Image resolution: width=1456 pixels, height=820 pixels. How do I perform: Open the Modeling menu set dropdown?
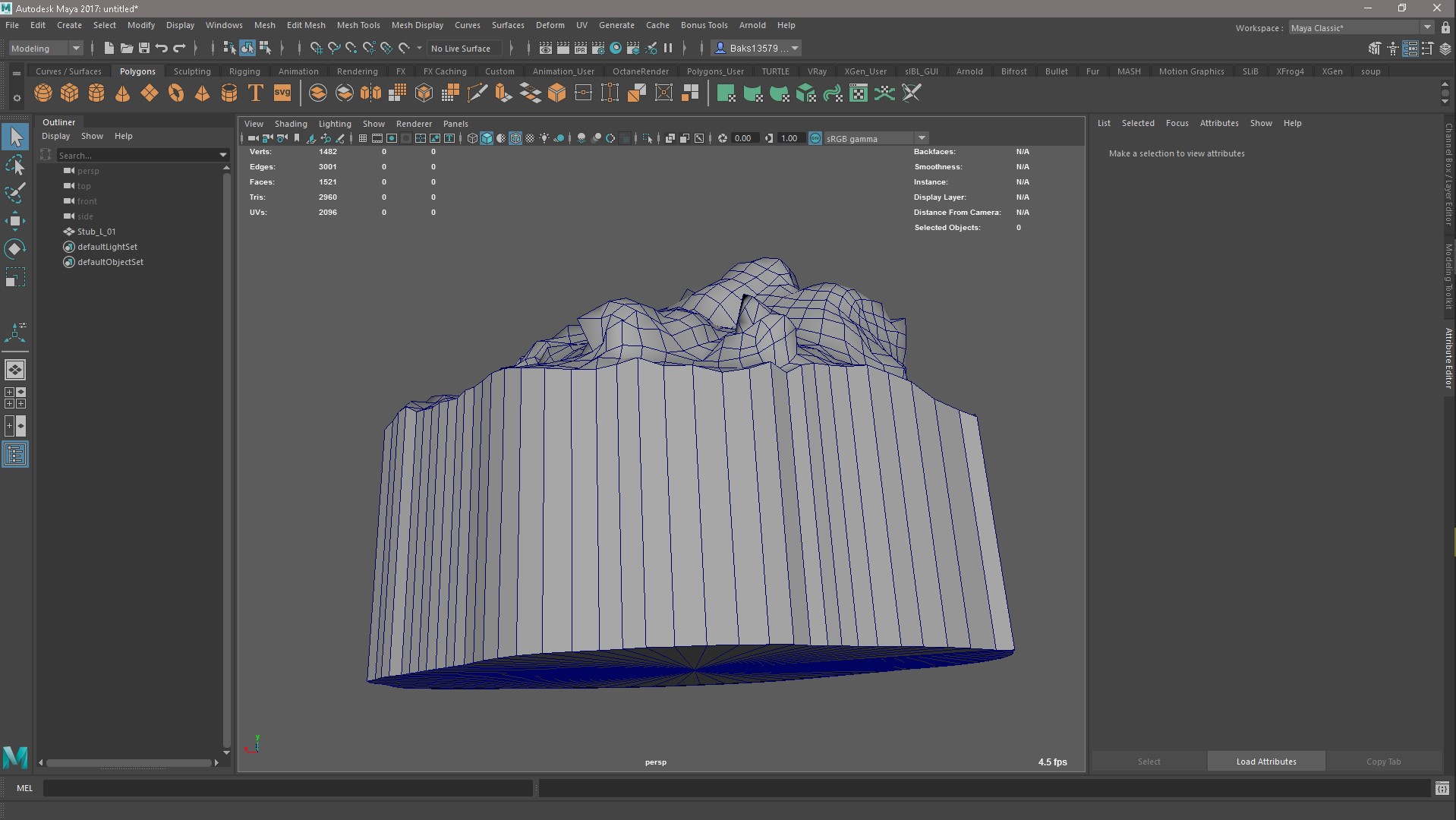[46, 48]
